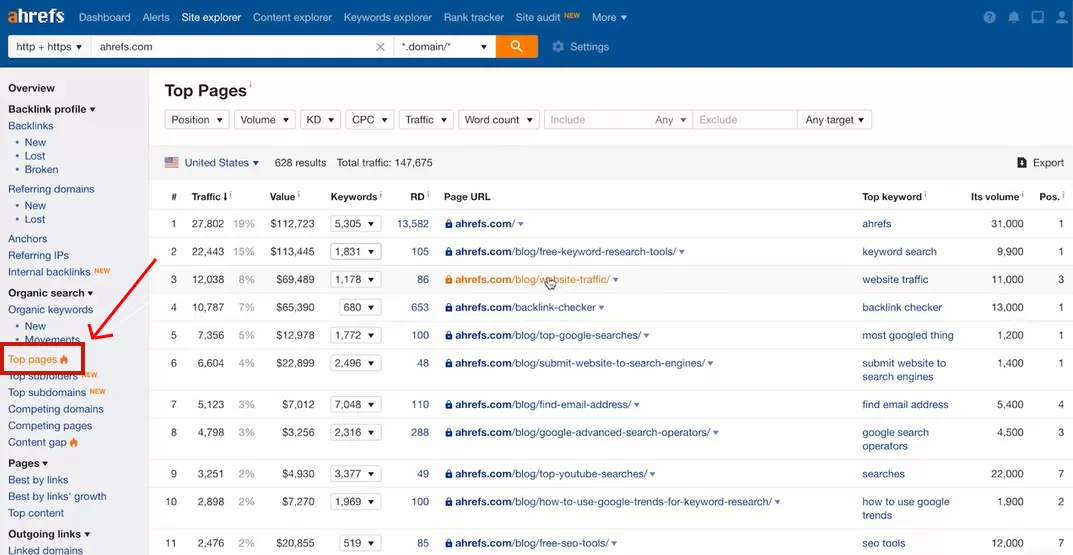
Task: Click the Settings gear icon
Action: click(x=558, y=47)
